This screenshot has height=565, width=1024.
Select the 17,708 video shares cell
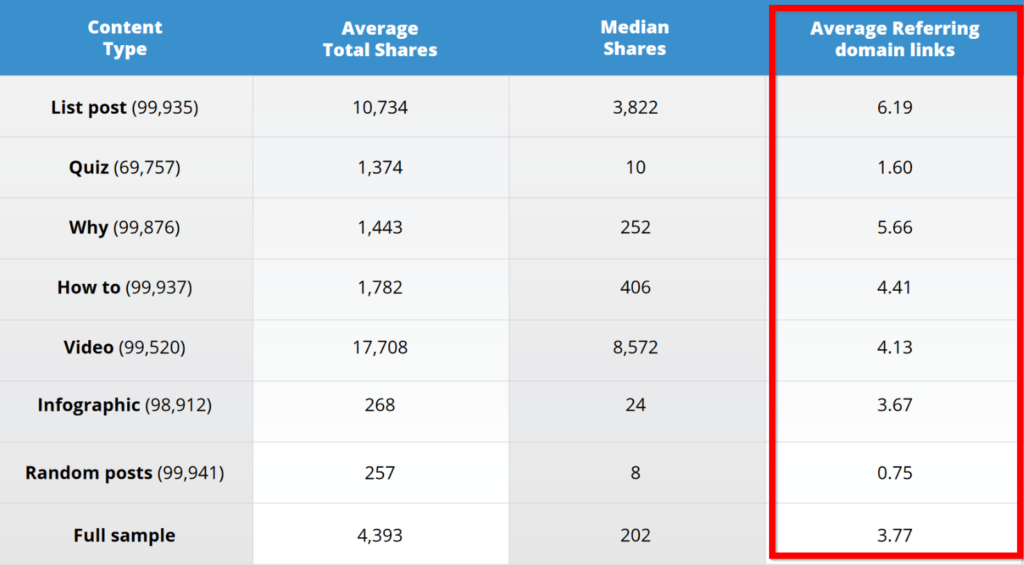tap(380, 347)
